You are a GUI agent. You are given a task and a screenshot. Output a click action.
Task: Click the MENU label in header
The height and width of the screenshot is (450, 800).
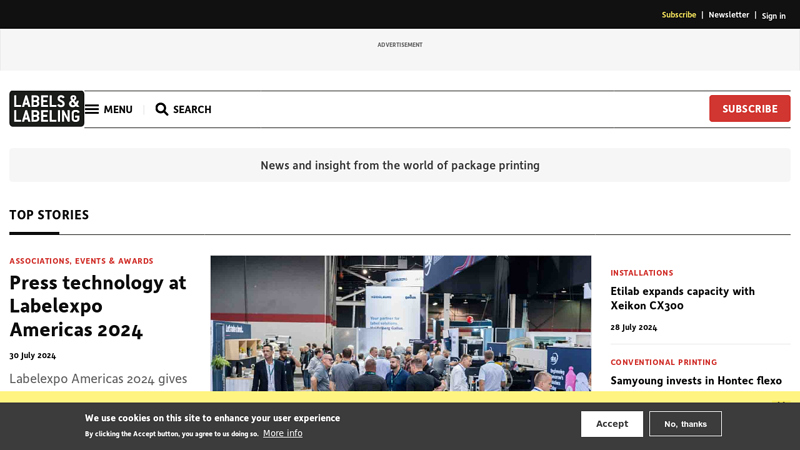click(118, 109)
